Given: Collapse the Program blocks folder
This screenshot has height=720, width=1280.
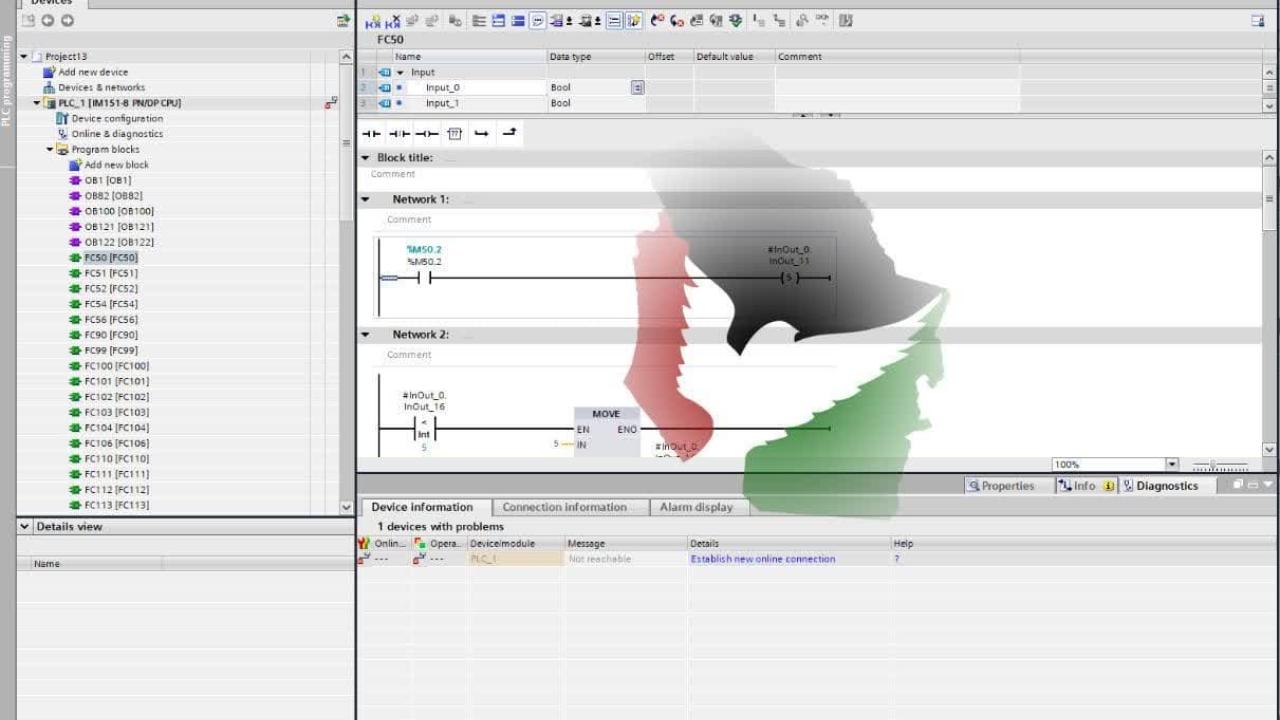Looking at the screenshot, I should click(x=50, y=149).
